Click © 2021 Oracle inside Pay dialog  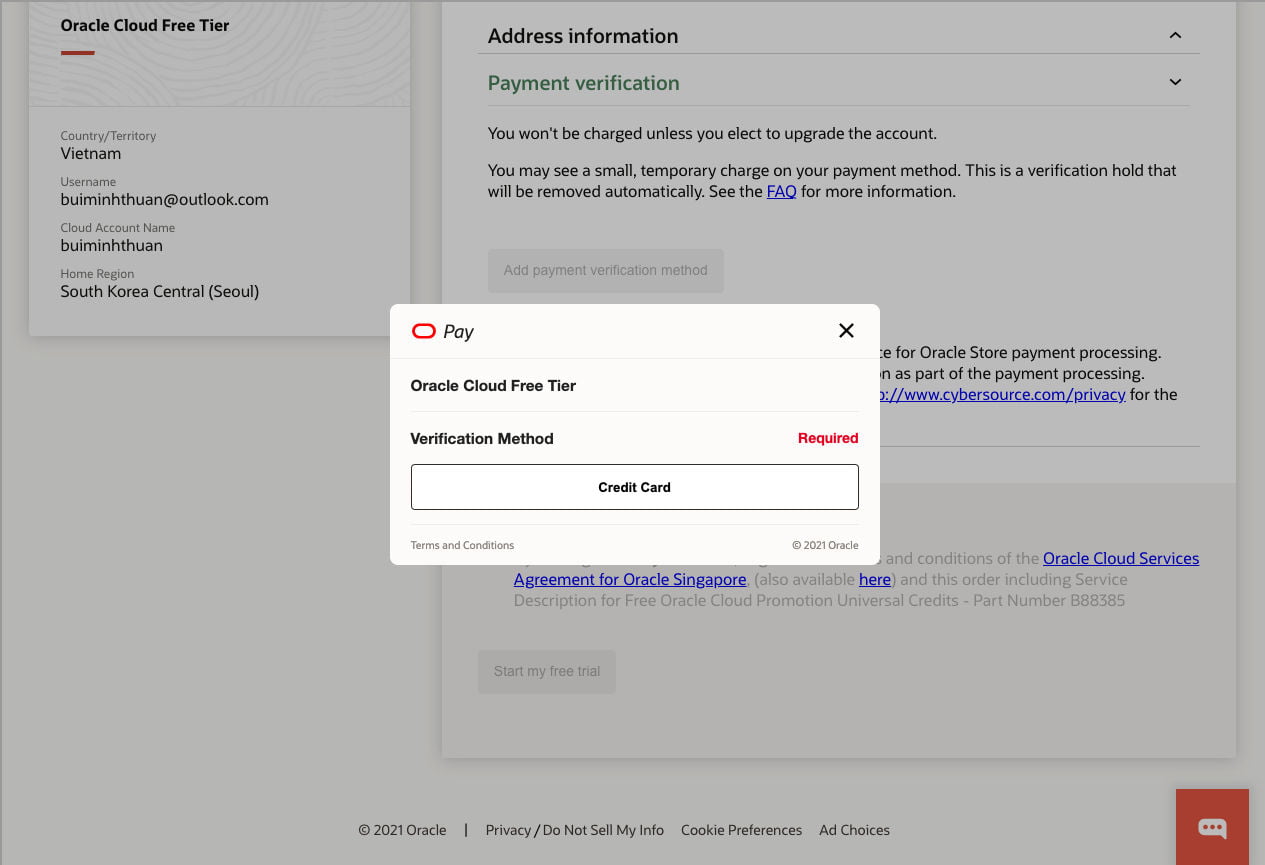pyautogui.click(x=825, y=545)
